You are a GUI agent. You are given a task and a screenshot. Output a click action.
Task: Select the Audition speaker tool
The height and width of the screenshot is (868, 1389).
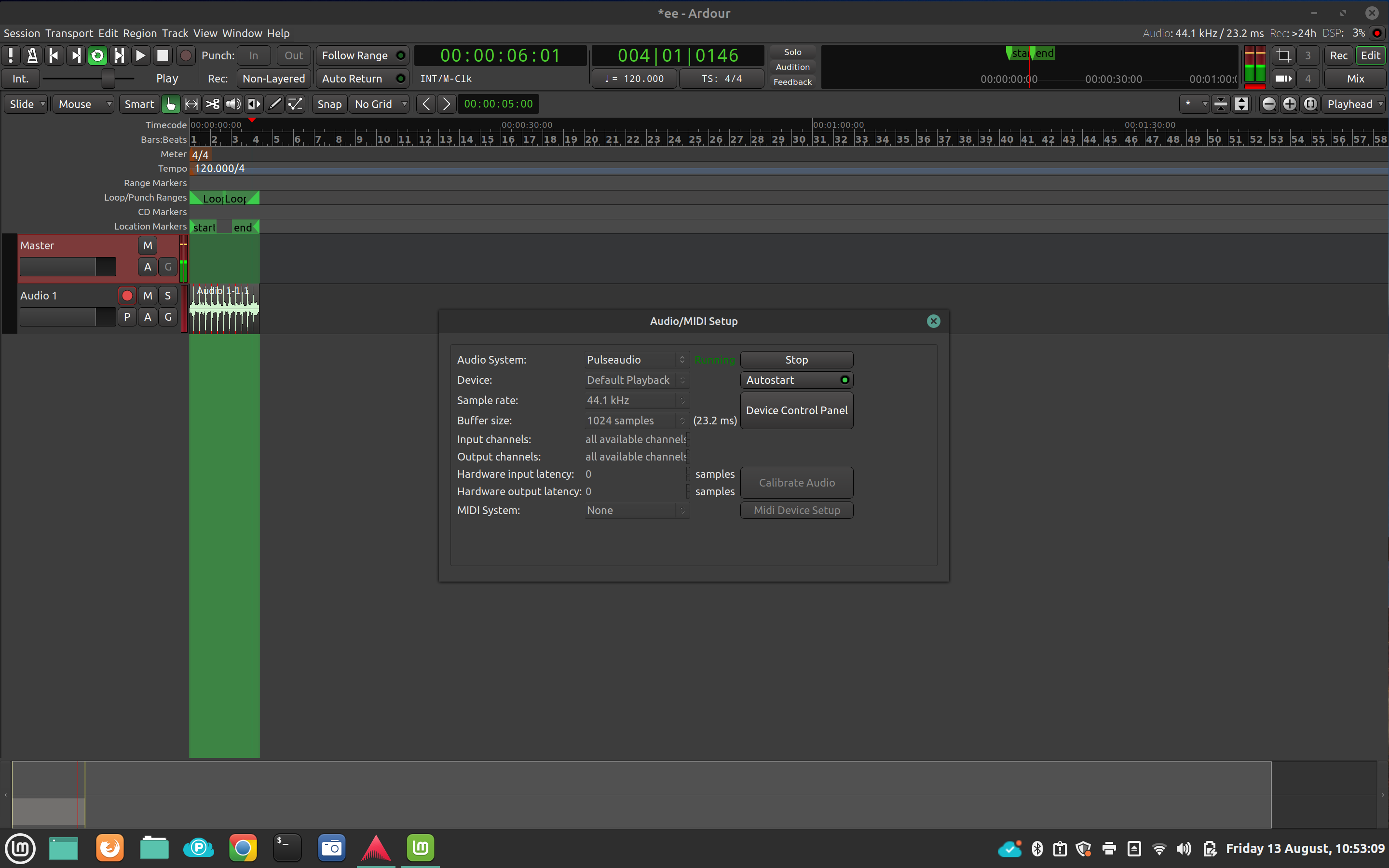[x=233, y=104]
